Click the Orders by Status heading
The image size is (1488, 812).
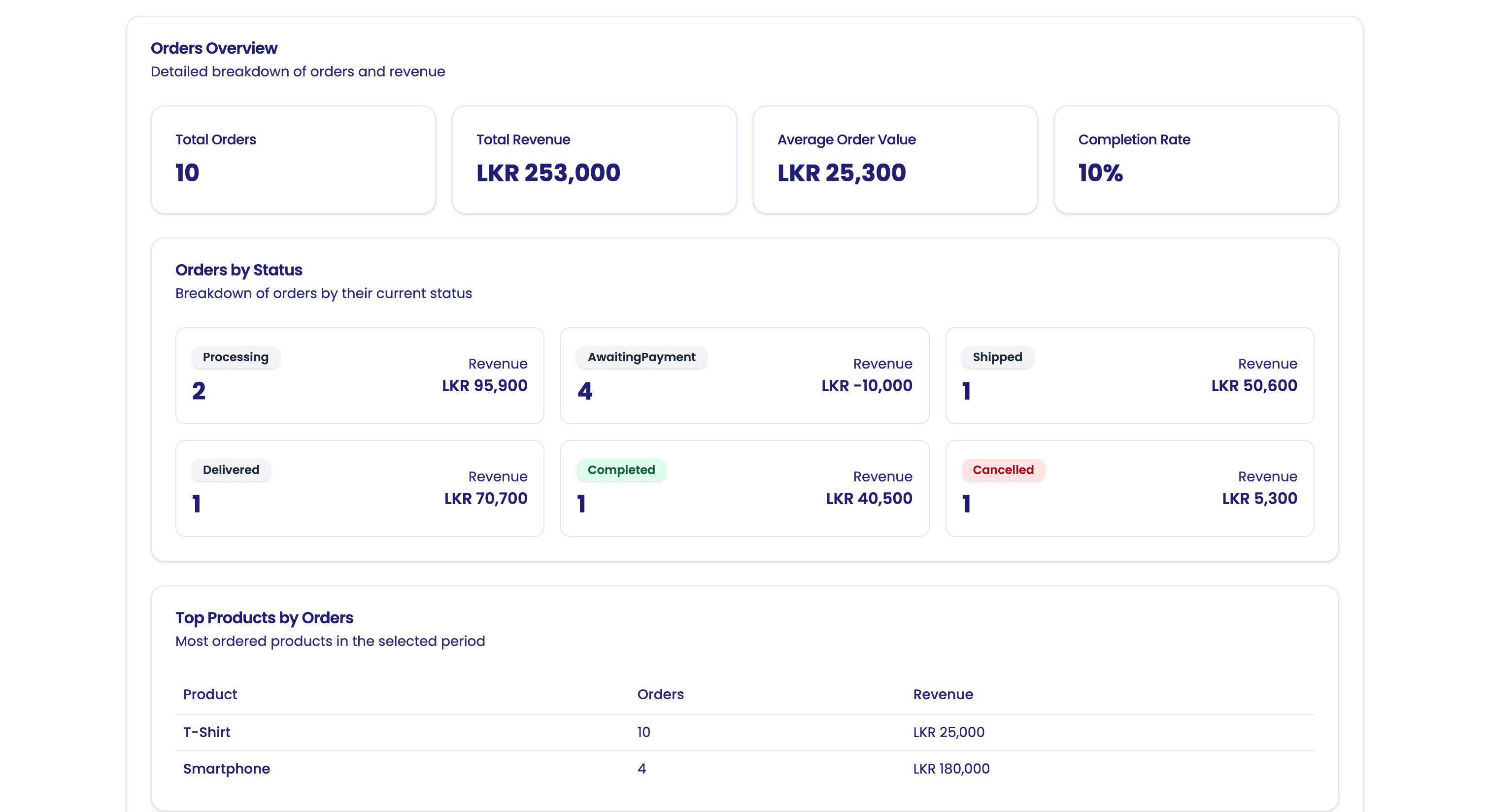(x=238, y=270)
